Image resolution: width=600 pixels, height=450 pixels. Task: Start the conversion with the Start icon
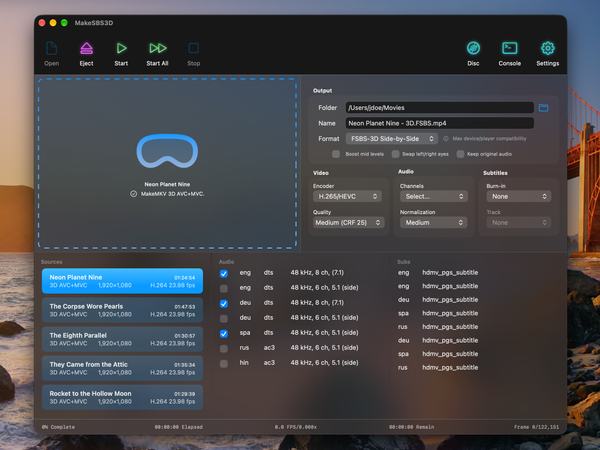point(121,49)
